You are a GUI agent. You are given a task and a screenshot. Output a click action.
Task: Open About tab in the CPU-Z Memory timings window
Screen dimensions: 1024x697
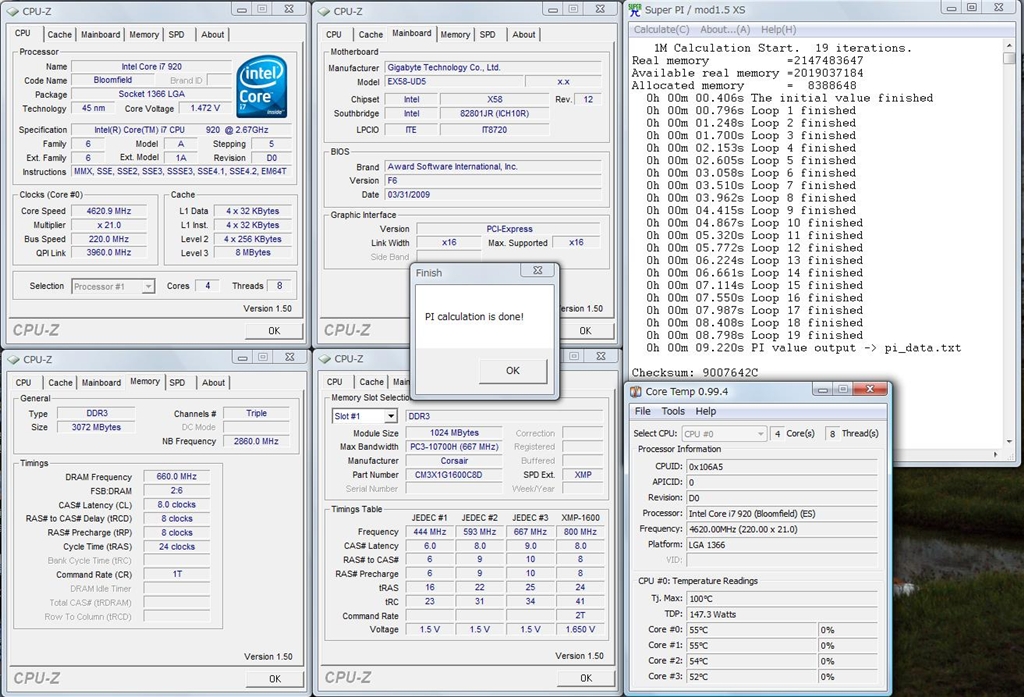tap(213, 382)
